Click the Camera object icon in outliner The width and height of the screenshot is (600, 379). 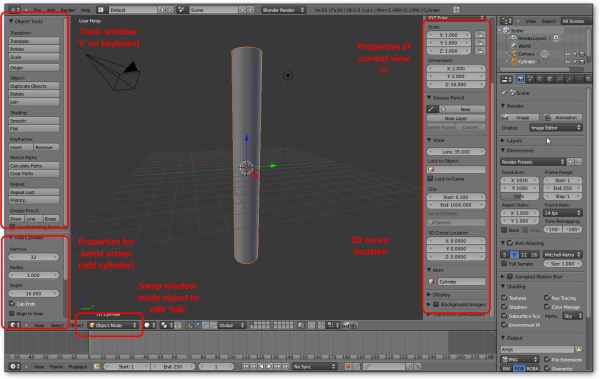[514, 54]
